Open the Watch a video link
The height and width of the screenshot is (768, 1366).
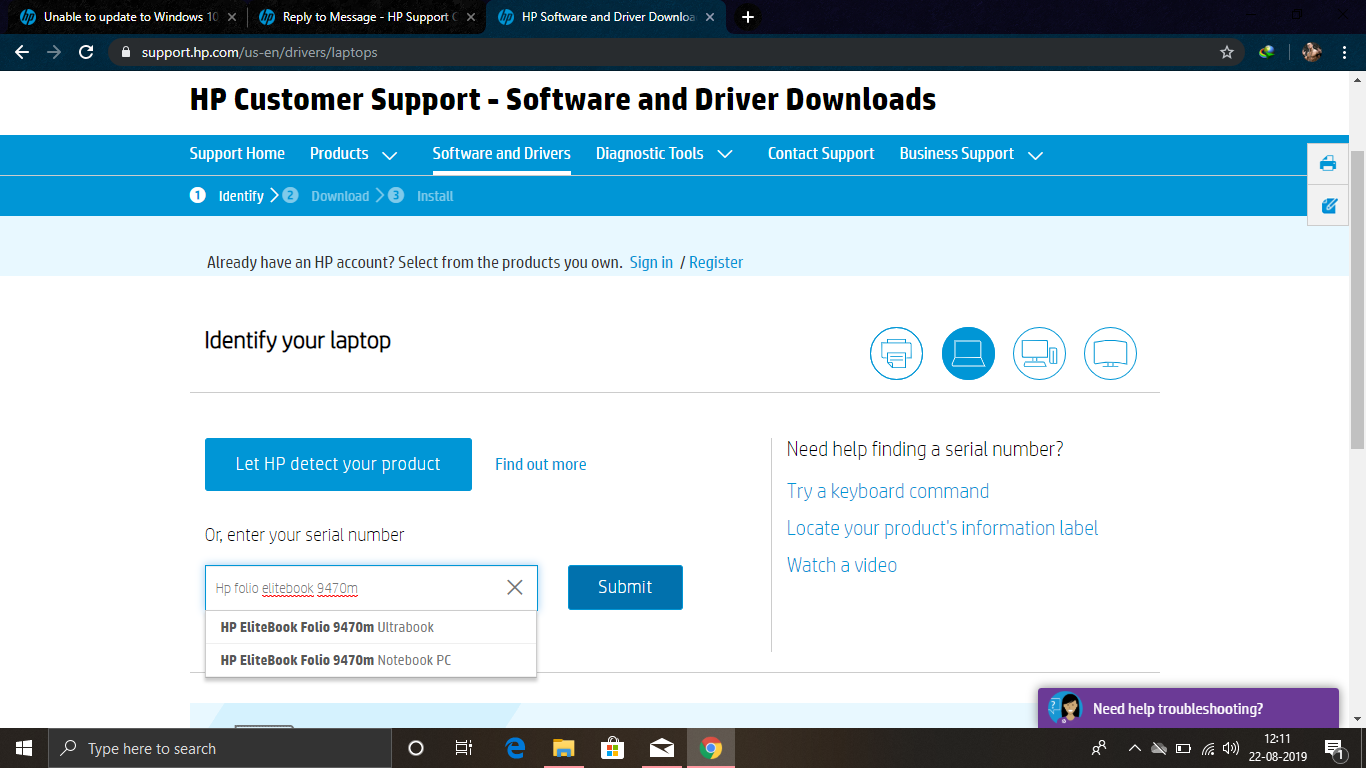tap(842, 565)
